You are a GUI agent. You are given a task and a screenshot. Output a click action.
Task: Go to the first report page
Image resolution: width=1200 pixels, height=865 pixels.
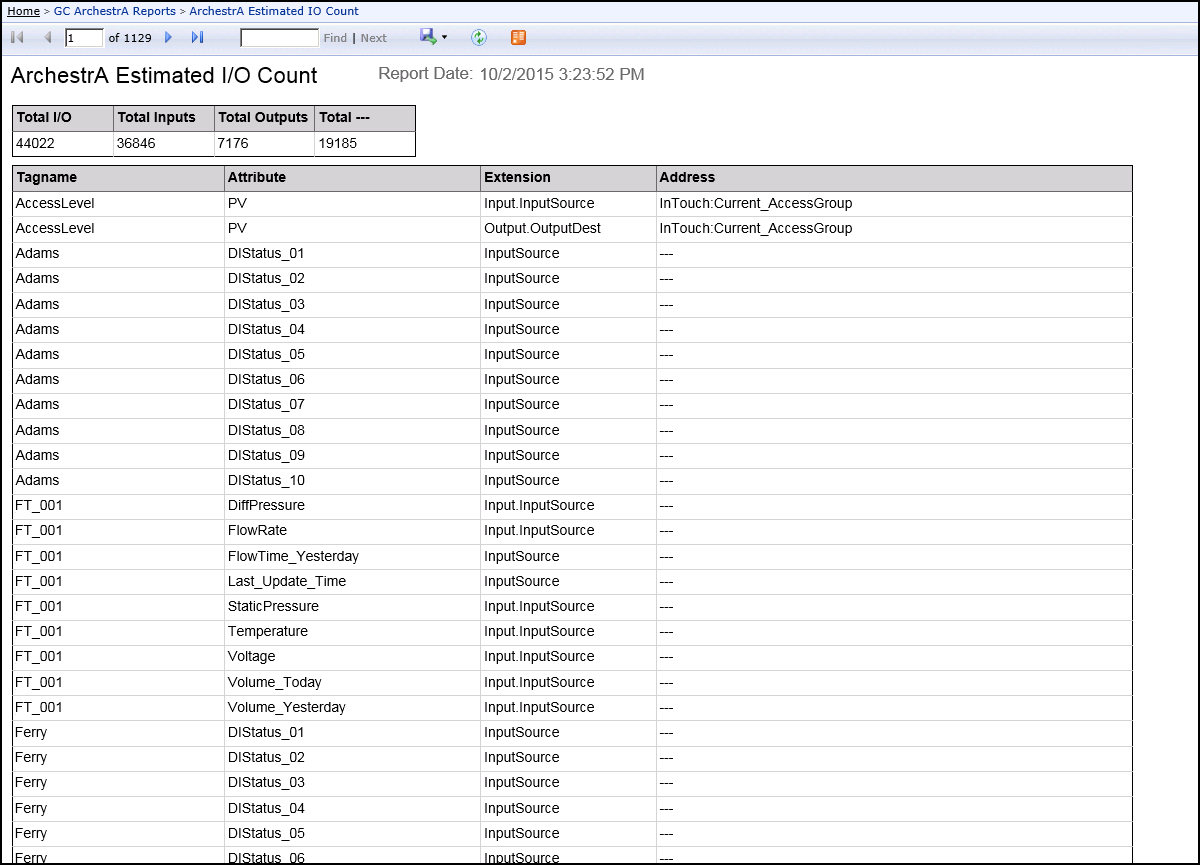coord(17,38)
